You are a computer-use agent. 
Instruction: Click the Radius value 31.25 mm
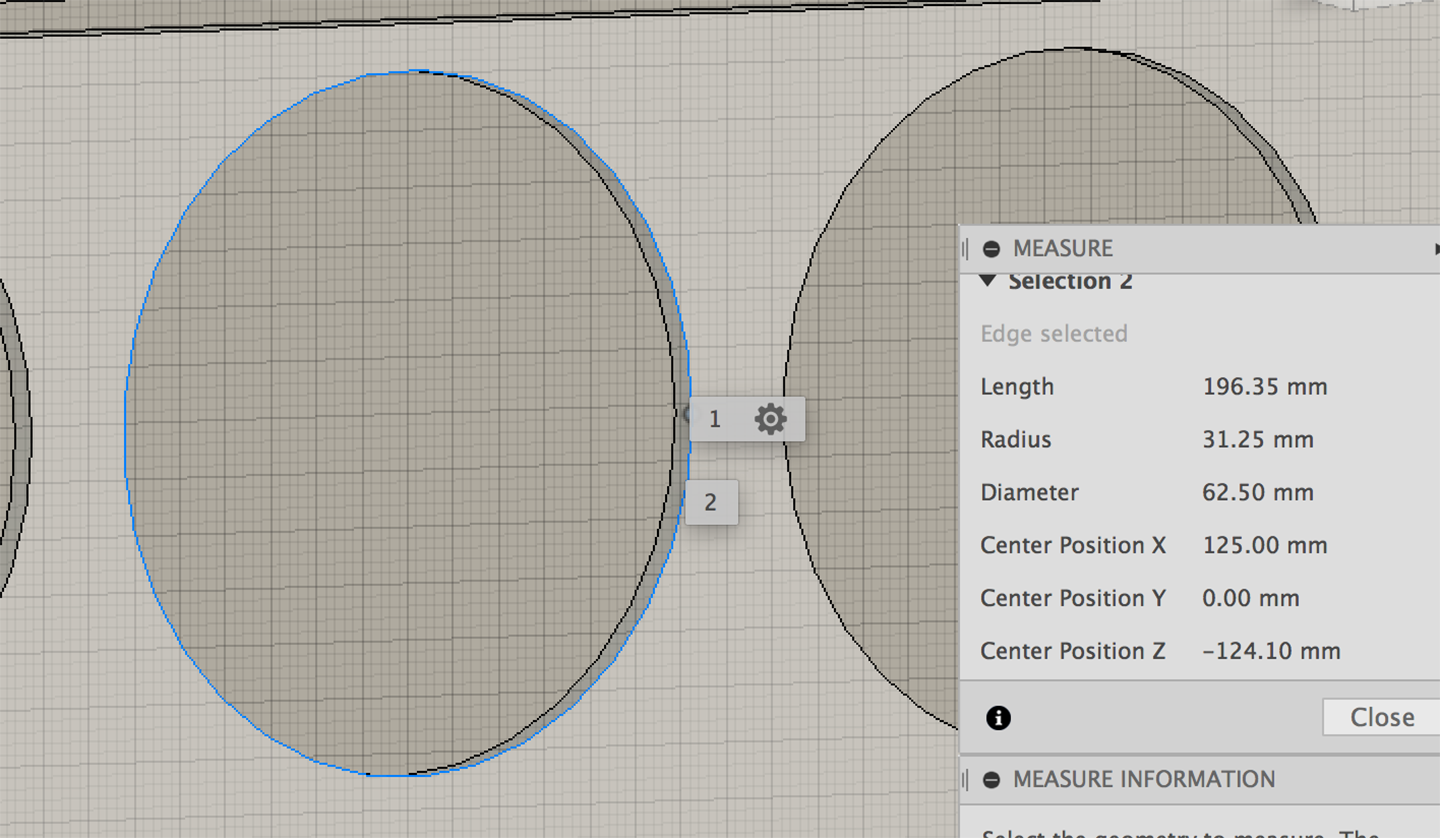1258,439
